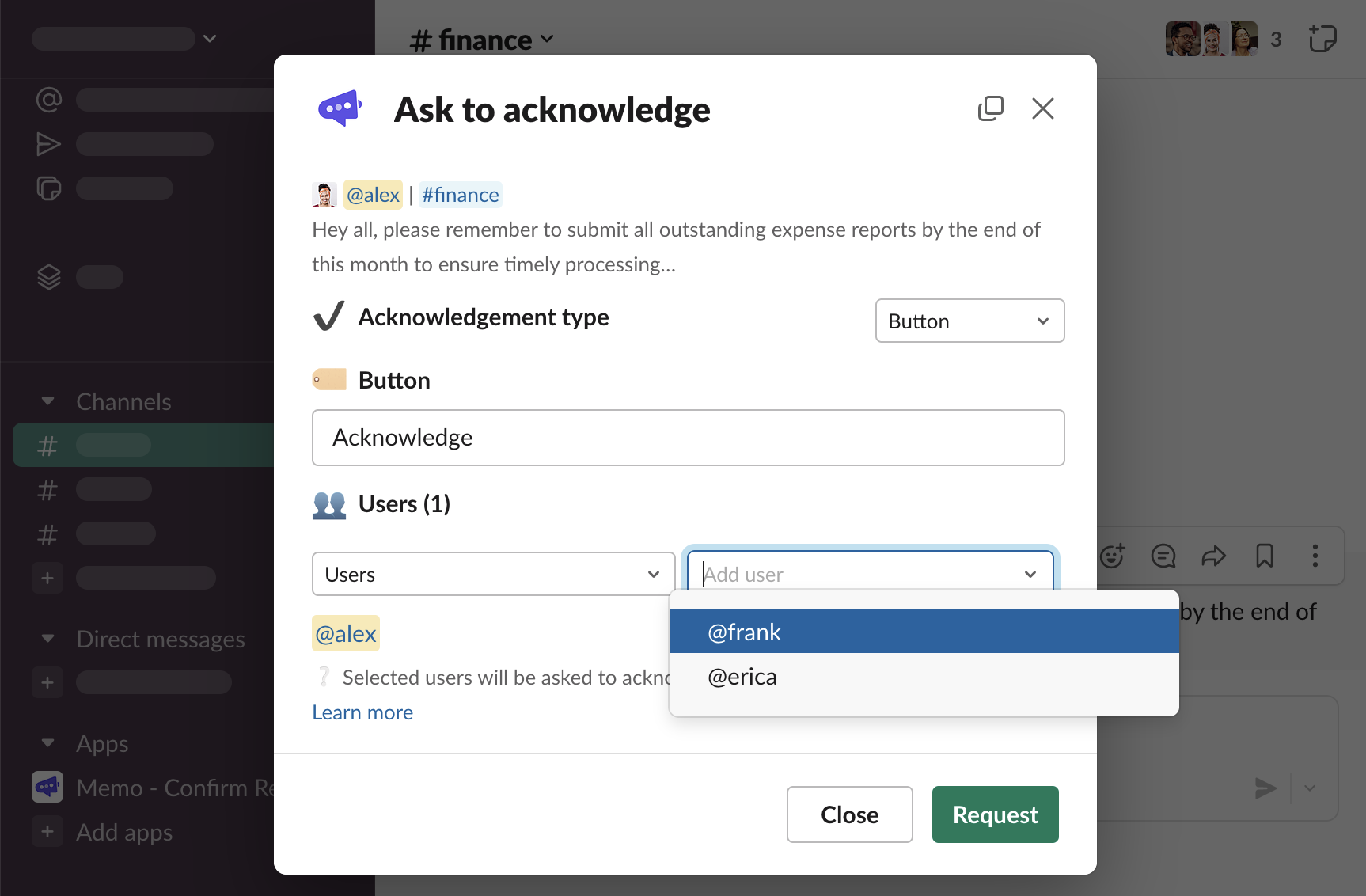Select @erica from the user list
This screenshot has width=1366, height=896.
[x=924, y=677]
